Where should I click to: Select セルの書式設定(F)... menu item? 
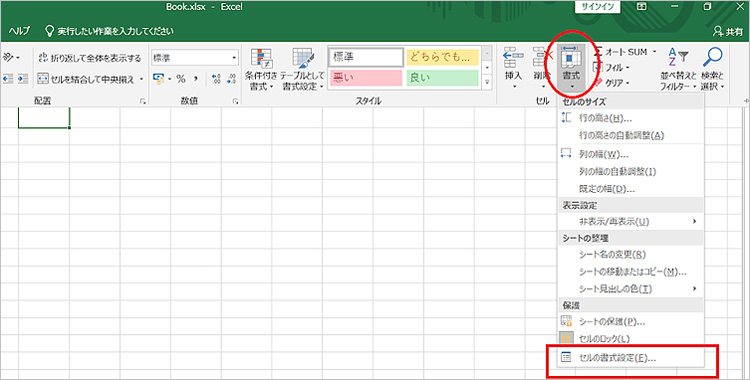pos(630,358)
